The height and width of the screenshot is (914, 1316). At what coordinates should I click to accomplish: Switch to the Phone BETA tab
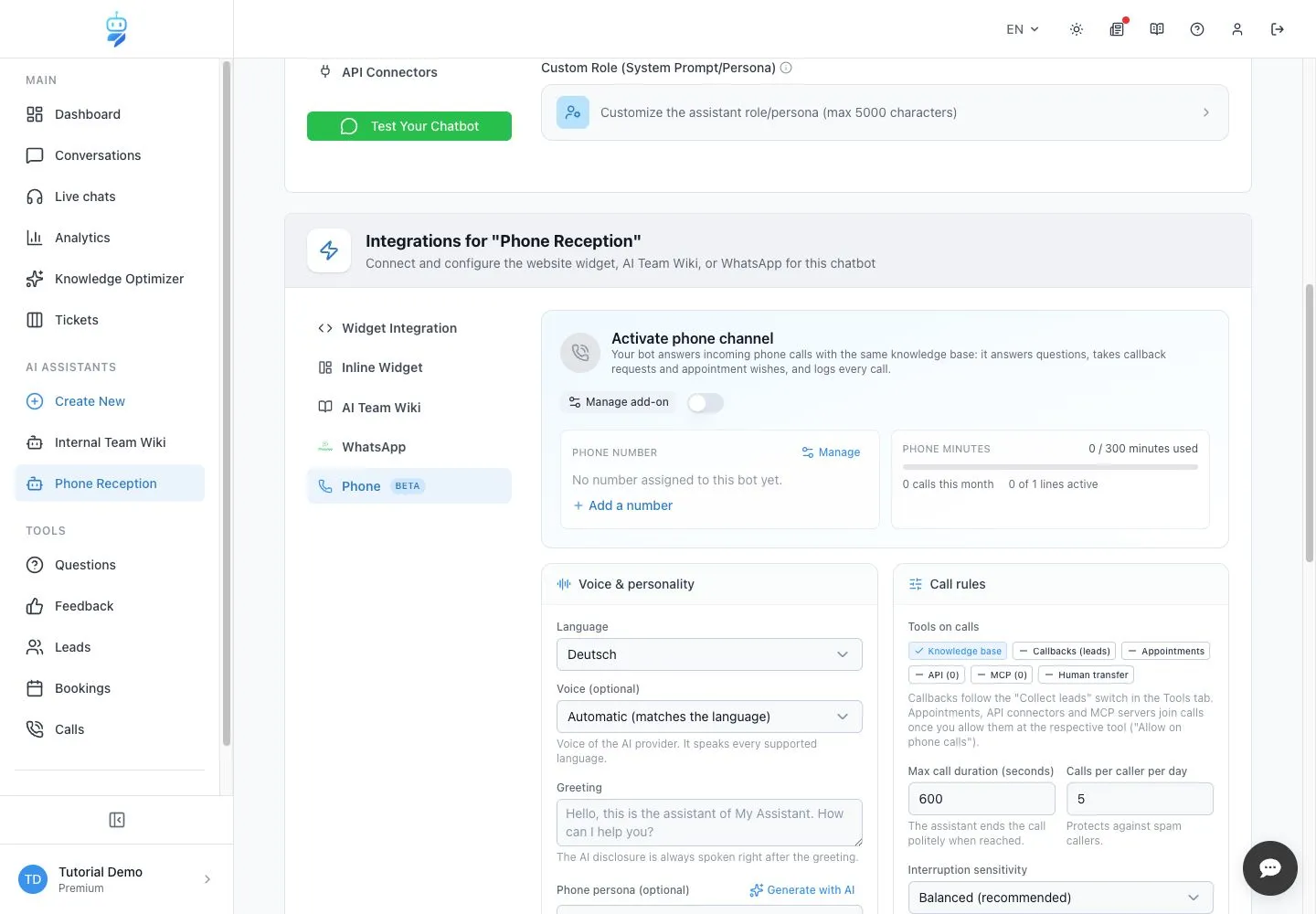409,486
